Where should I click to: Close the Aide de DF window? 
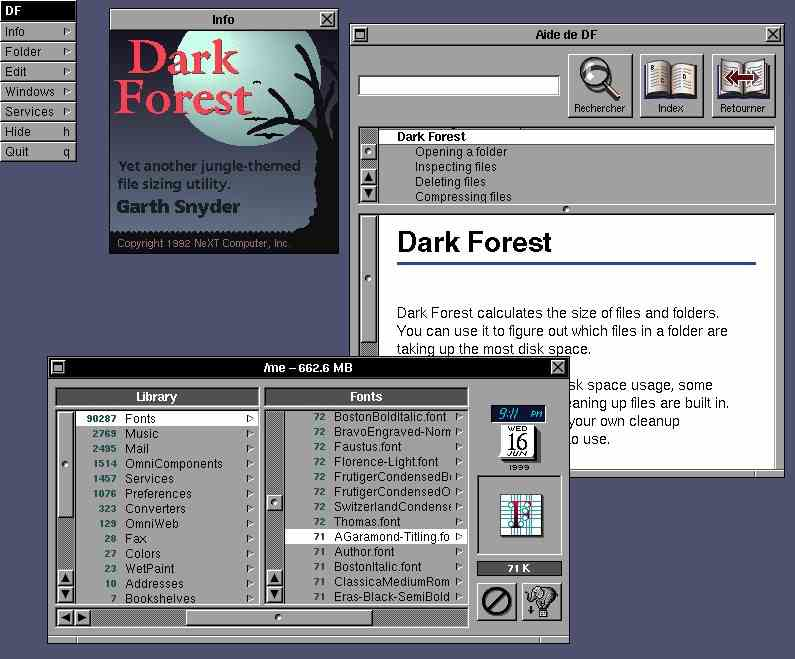point(773,34)
